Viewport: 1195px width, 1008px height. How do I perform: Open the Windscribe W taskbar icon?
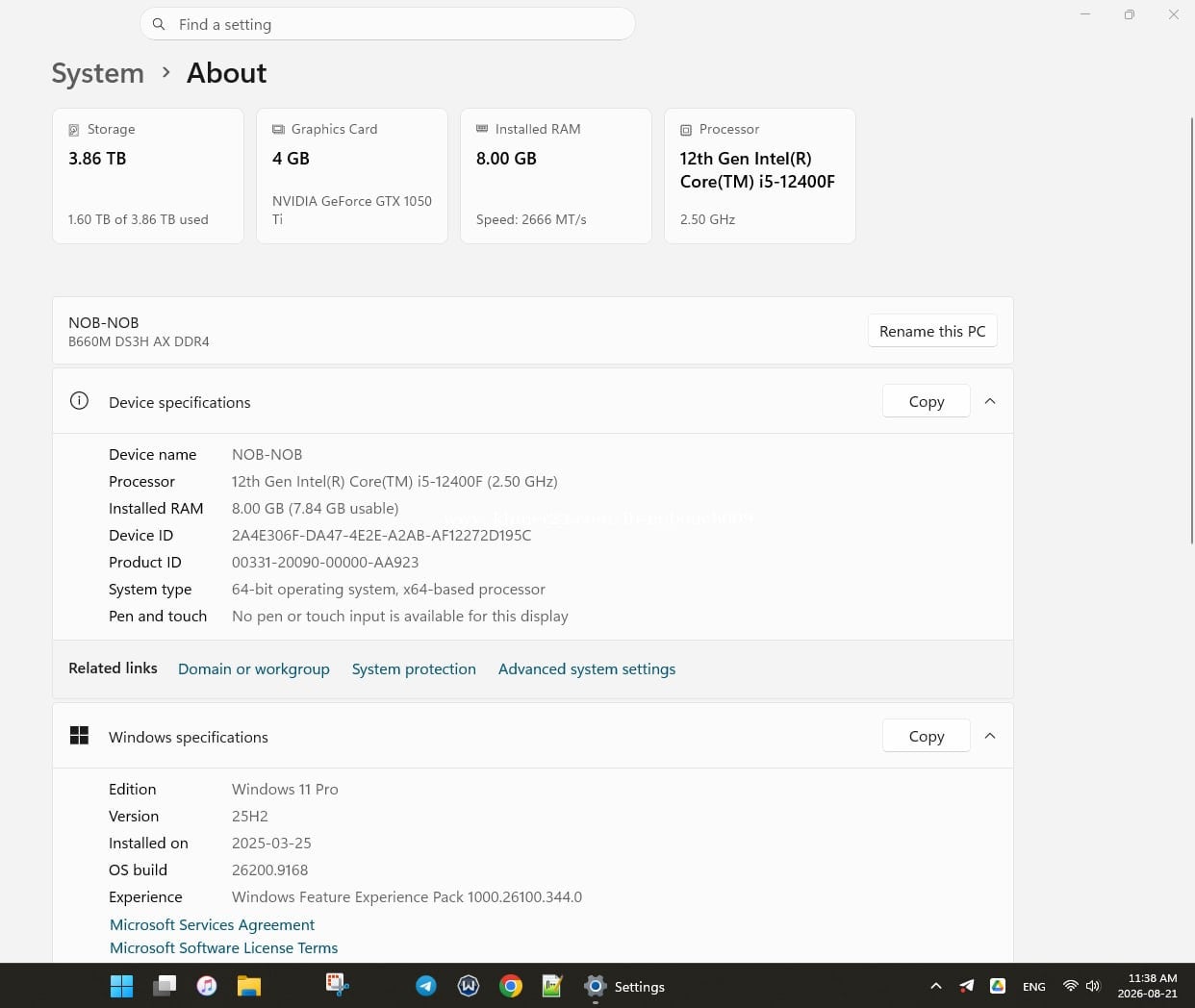pos(469,986)
